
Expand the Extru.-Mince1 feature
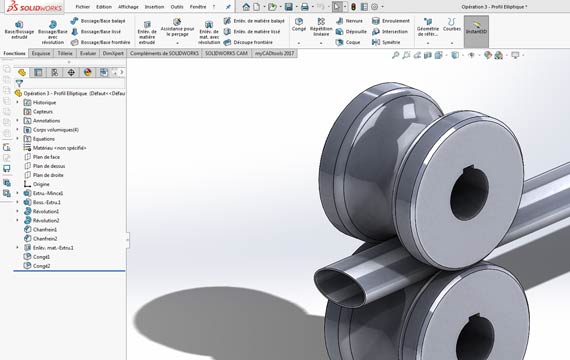click(x=17, y=193)
